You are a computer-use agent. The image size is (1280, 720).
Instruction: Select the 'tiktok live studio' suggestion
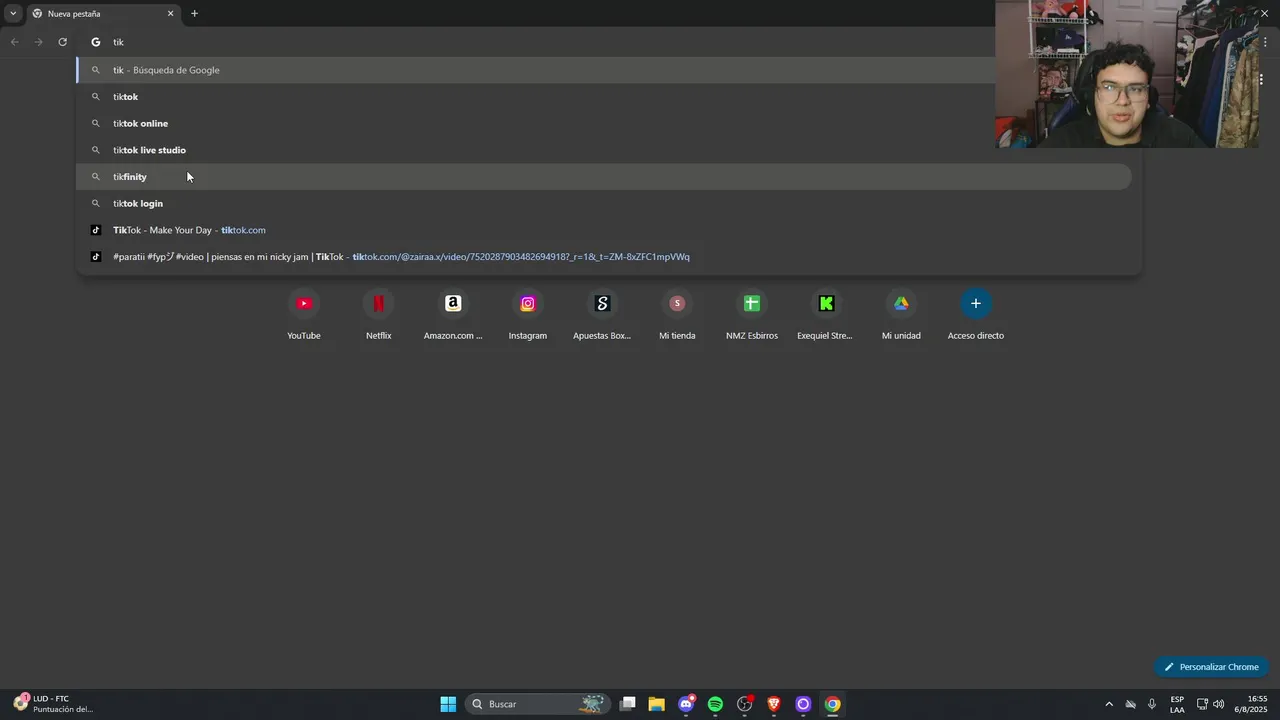tap(604, 150)
